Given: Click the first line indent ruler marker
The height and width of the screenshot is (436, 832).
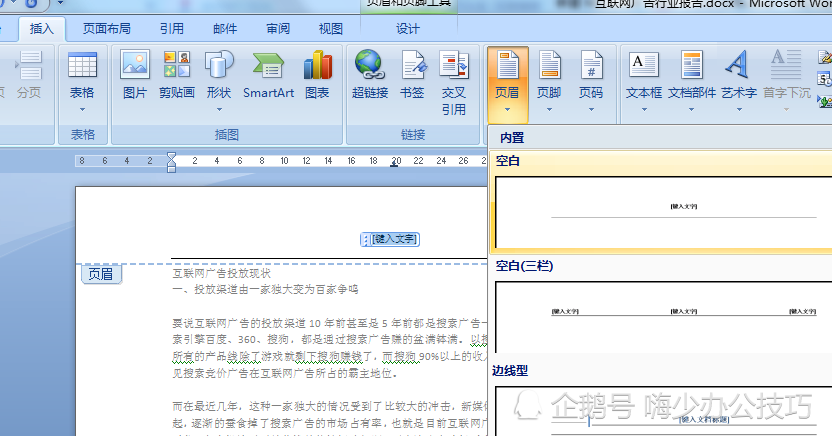Looking at the screenshot, I should pos(171,157).
